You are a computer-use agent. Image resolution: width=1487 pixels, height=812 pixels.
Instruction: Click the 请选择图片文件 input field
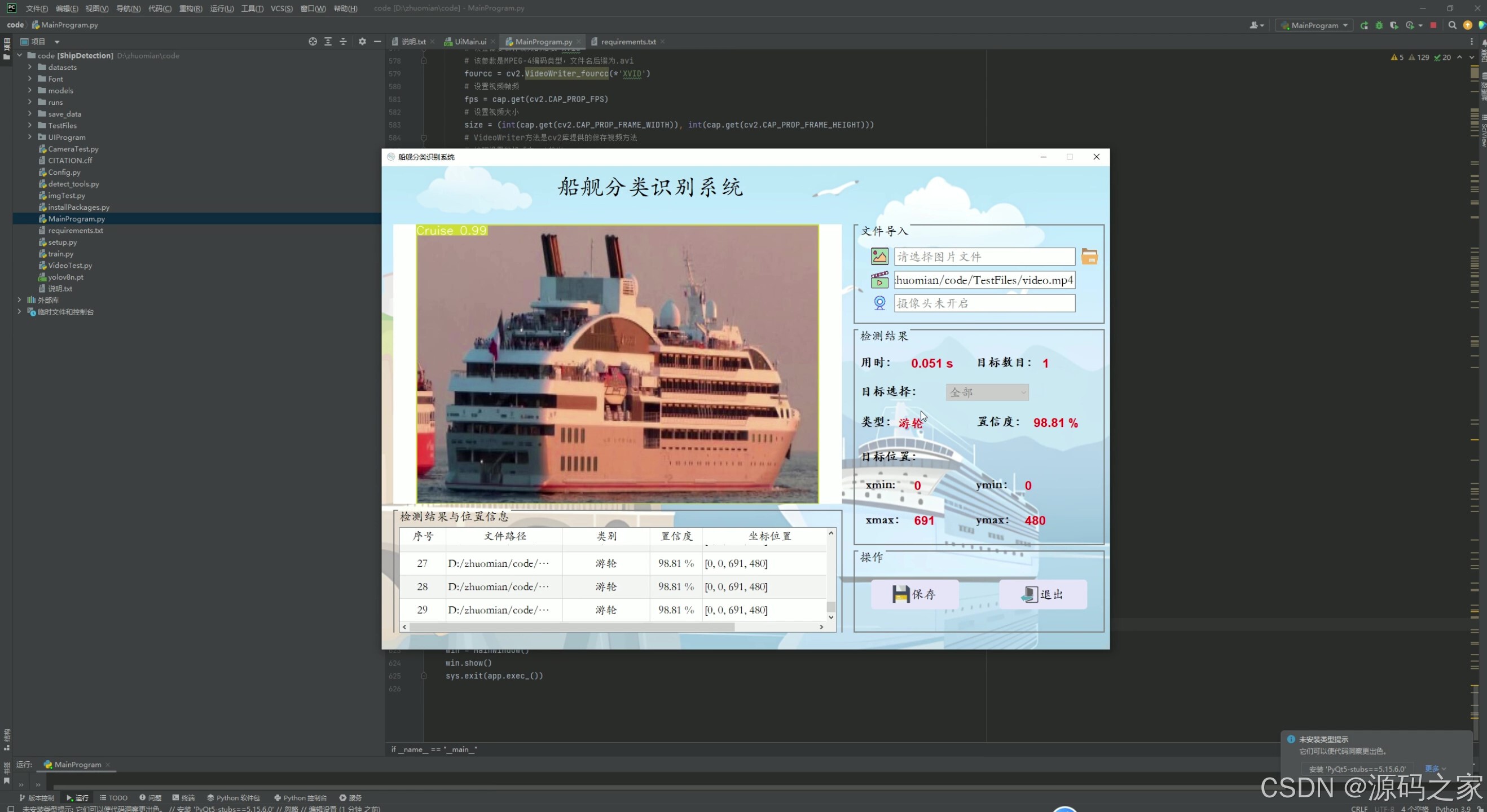coord(984,256)
